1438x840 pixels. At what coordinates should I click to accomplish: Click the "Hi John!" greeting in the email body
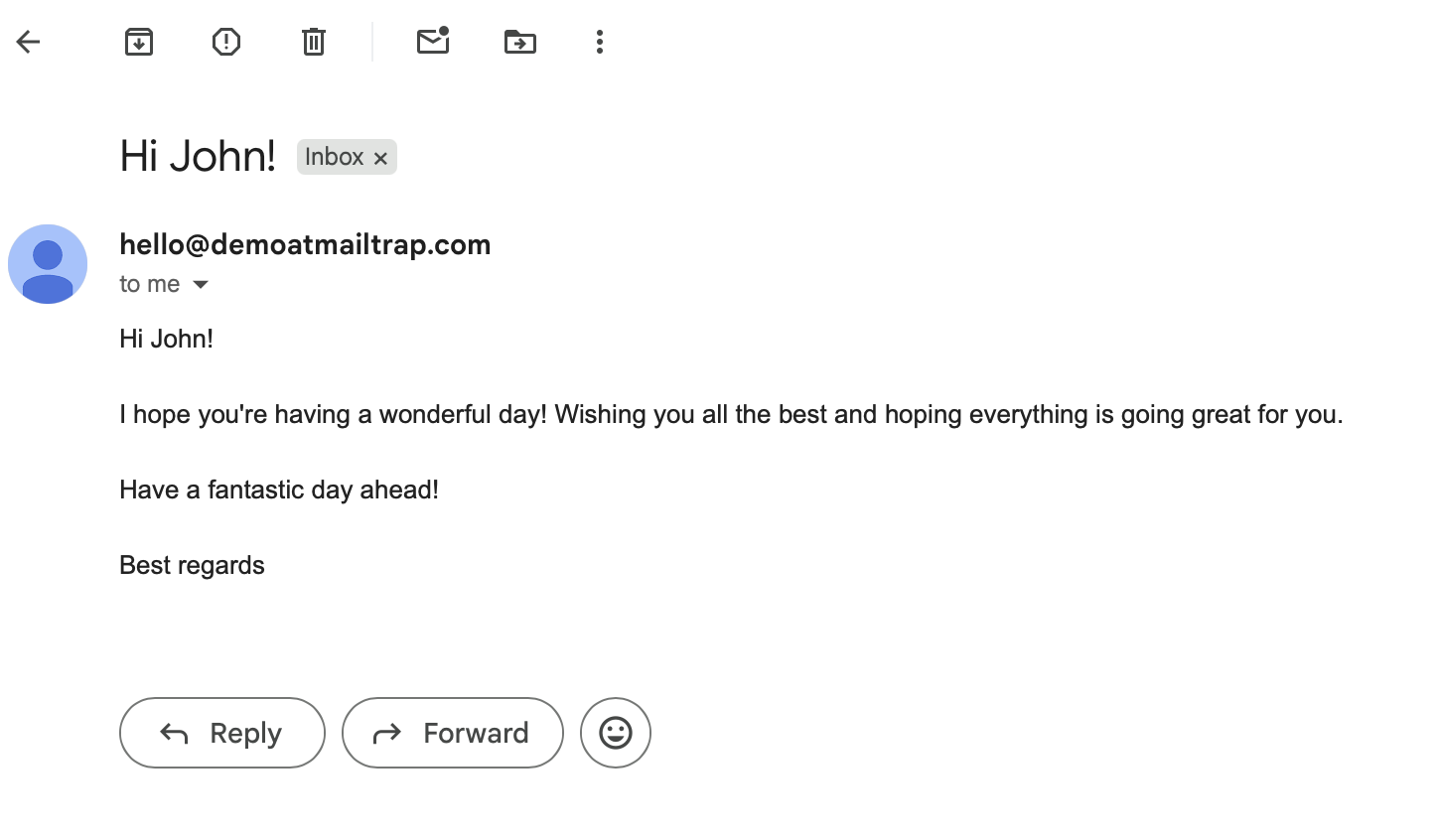(166, 339)
